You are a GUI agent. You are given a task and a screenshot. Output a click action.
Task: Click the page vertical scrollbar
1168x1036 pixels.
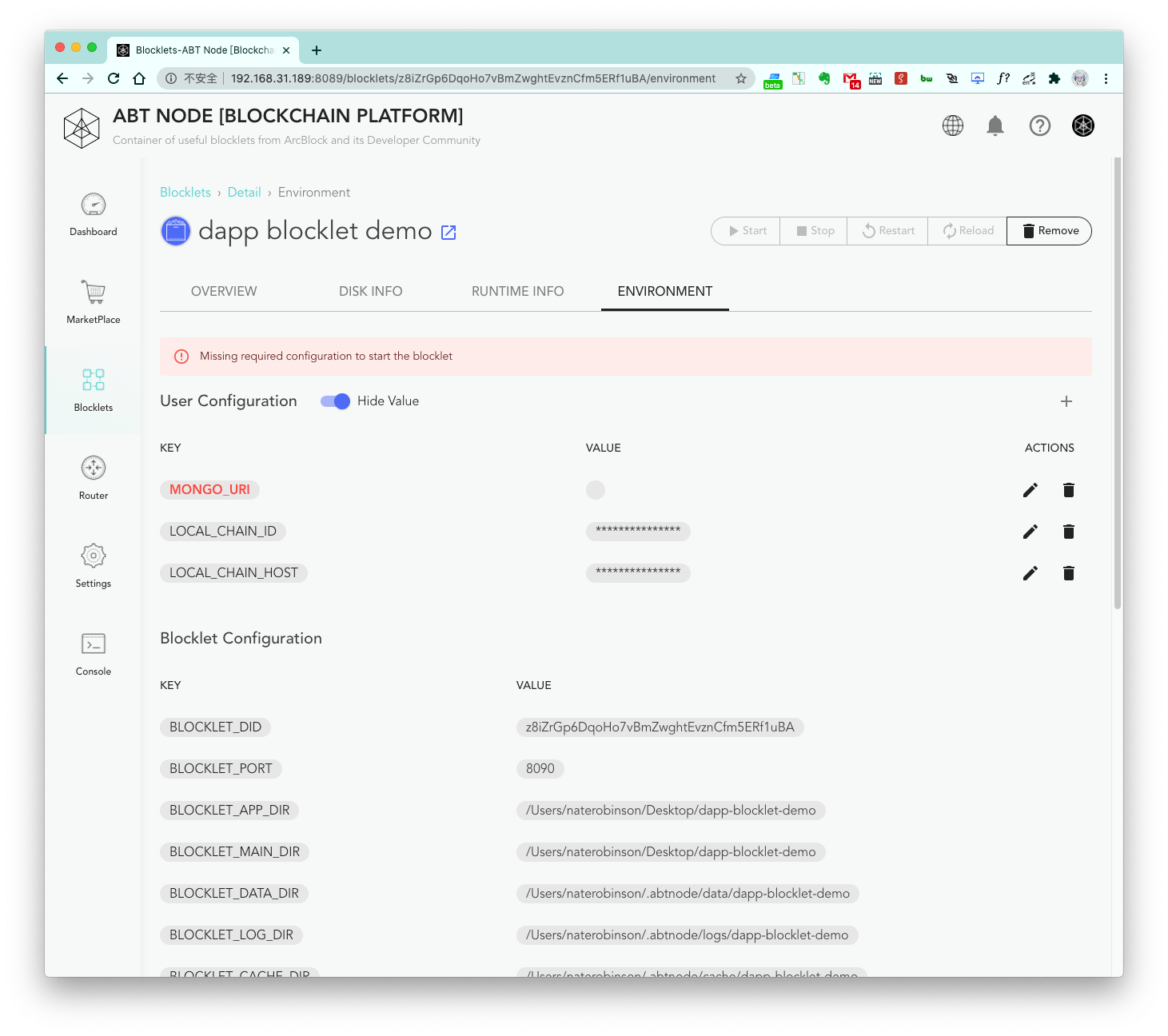pyautogui.click(x=1118, y=384)
